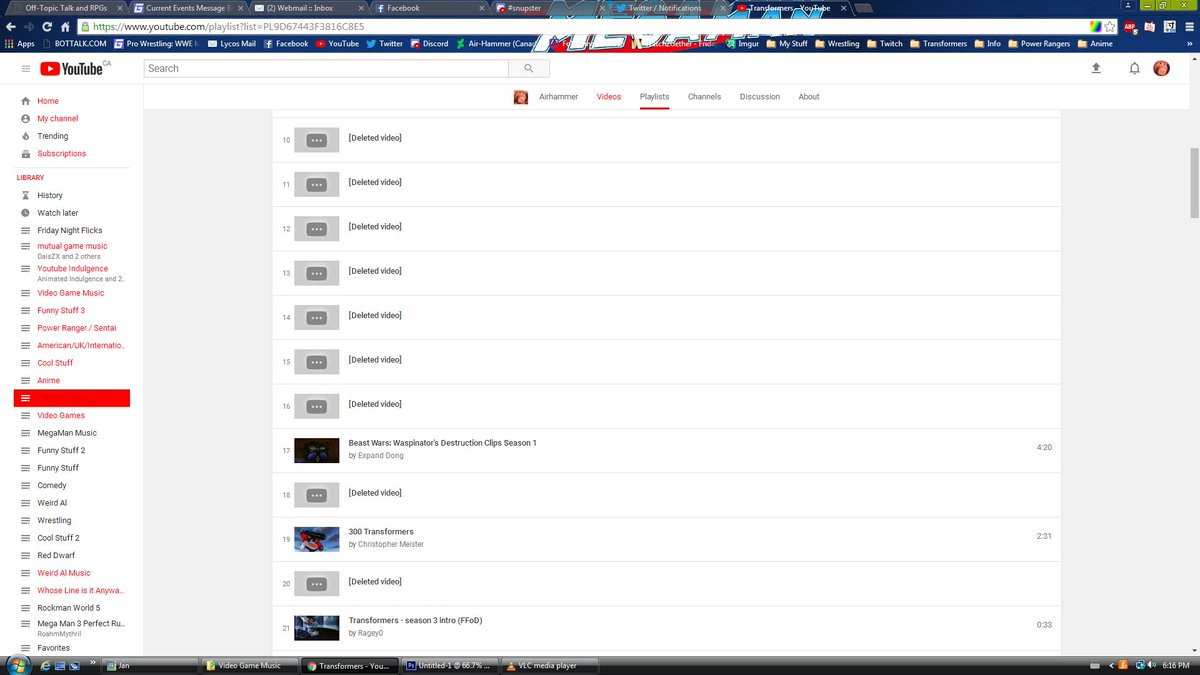This screenshot has width=1200, height=675.
Task: Open Transformers season 3 intro thumbnail
Action: pyautogui.click(x=317, y=628)
